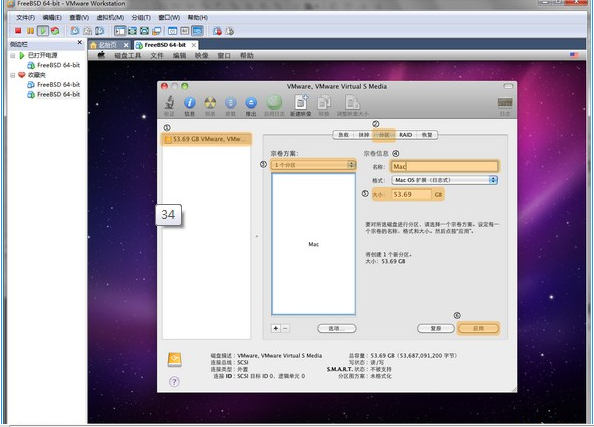The height and width of the screenshot is (427, 594).
Task: Click the red Power Off button in VMware toolbar
Action: [18, 31]
